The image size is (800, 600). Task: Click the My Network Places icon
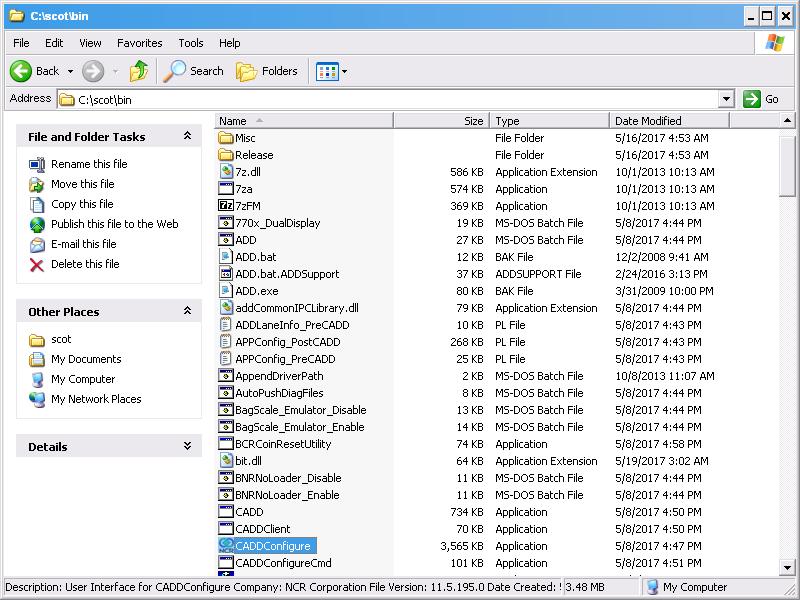point(37,399)
